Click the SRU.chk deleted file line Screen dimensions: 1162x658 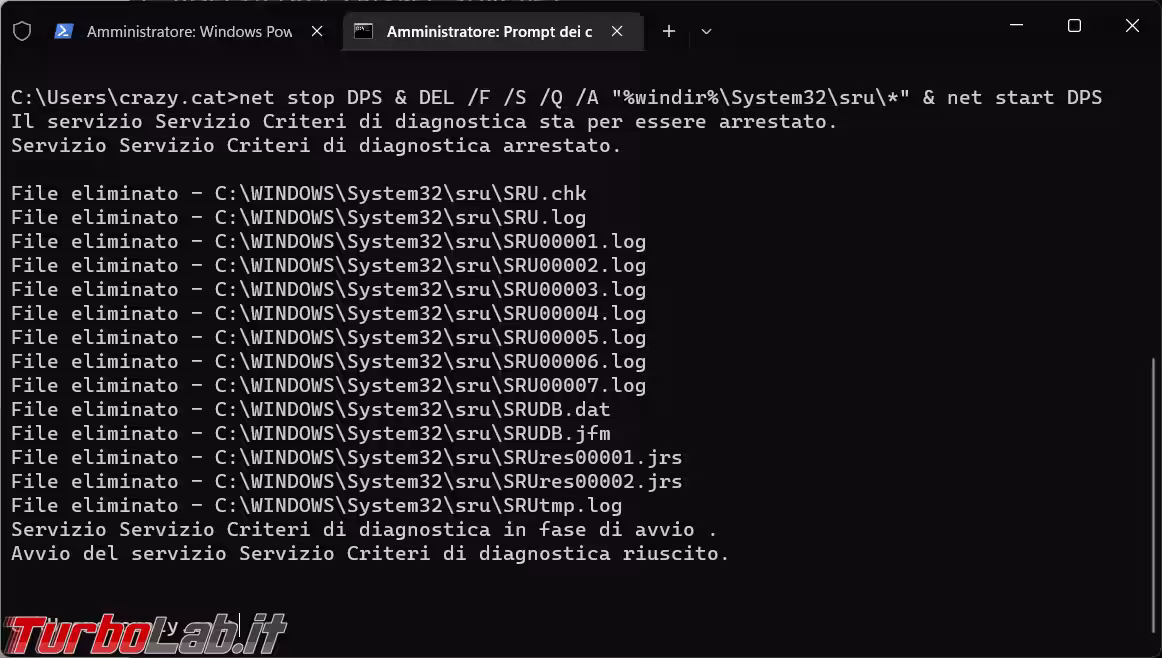[298, 194]
